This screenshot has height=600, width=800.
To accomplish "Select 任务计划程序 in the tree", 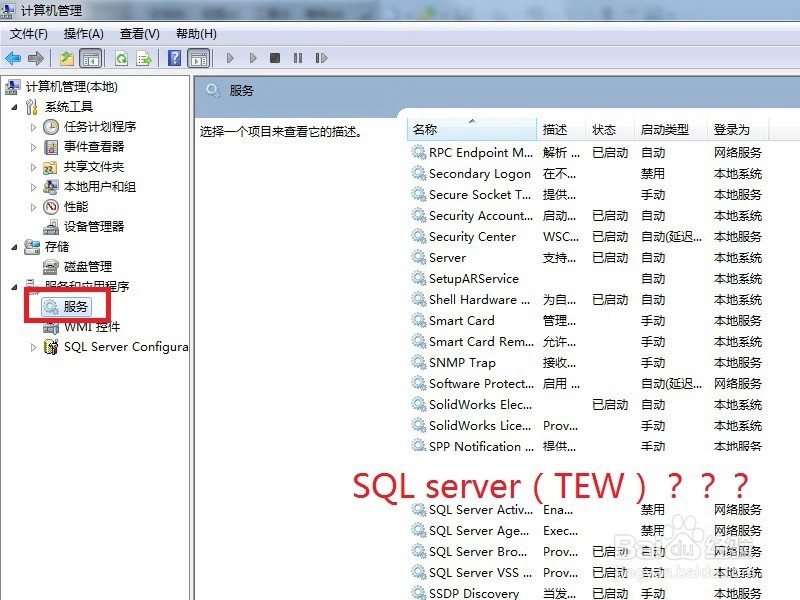I will (x=100, y=127).
